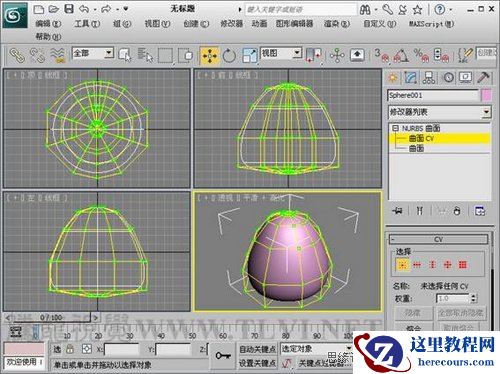Activate the Select and Scale tool

[250, 56]
